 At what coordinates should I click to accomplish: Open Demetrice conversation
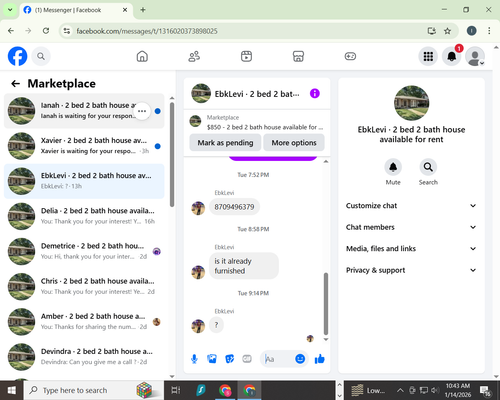click(x=84, y=251)
